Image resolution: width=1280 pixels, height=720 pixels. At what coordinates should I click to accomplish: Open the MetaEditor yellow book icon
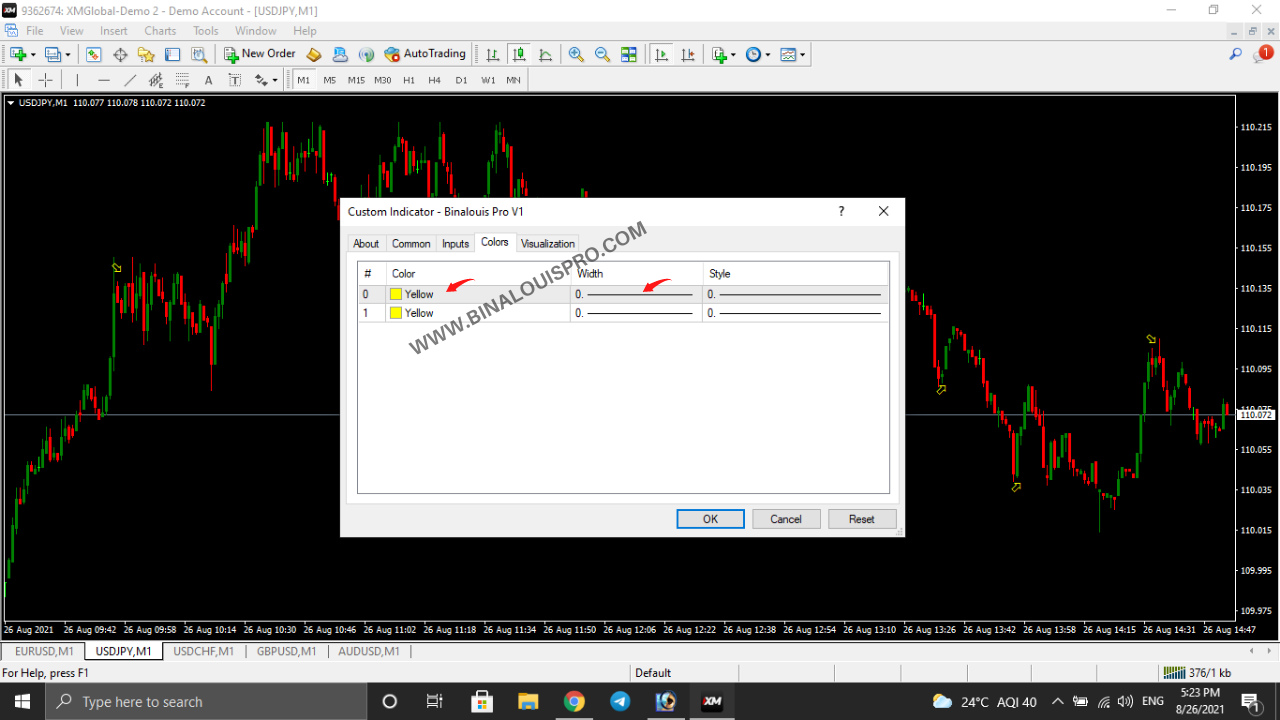pos(314,55)
